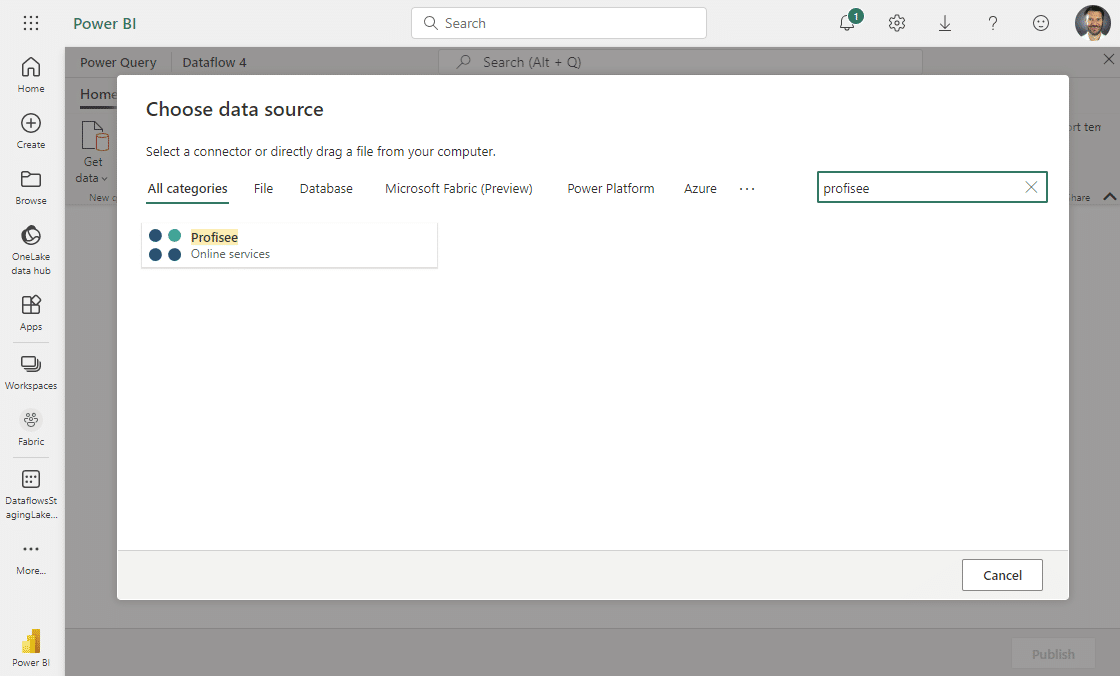The width and height of the screenshot is (1120, 676).
Task: Click the top Power BI Search box
Action: pyautogui.click(x=559, y=23)
